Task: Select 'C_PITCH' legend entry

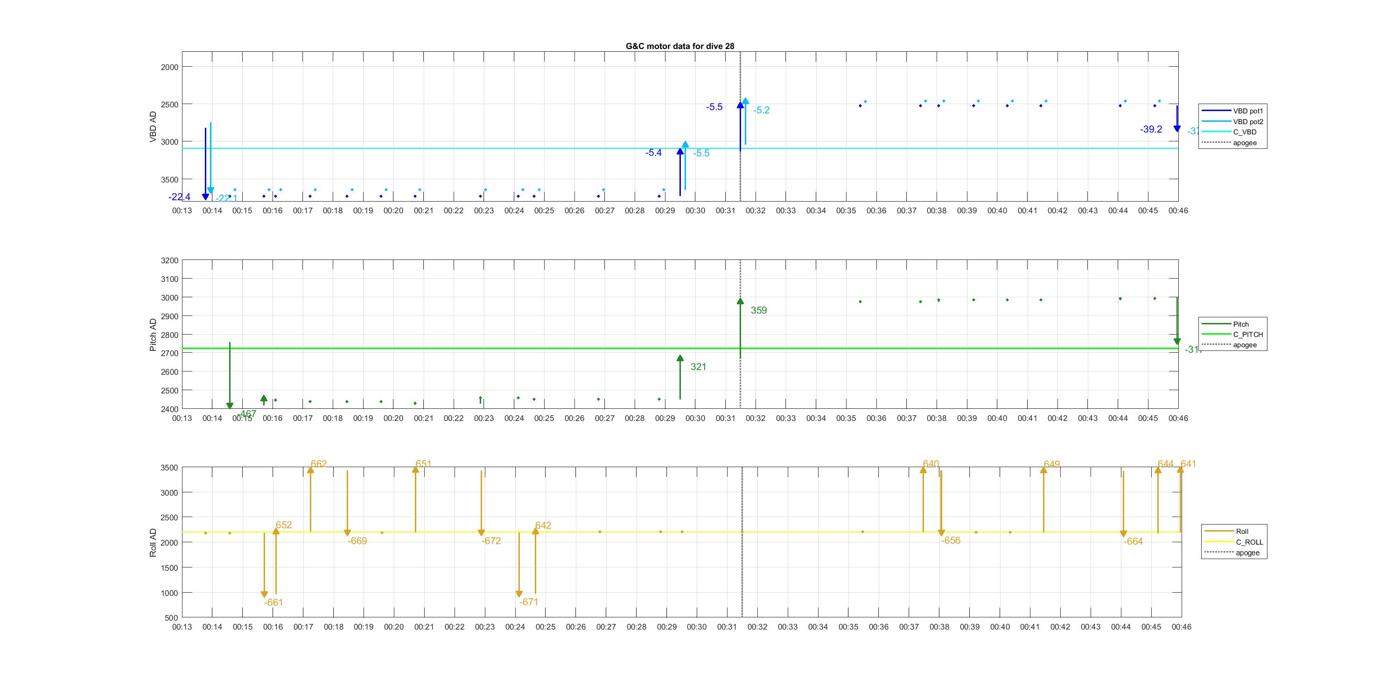Action: (x=1232, y=334)
